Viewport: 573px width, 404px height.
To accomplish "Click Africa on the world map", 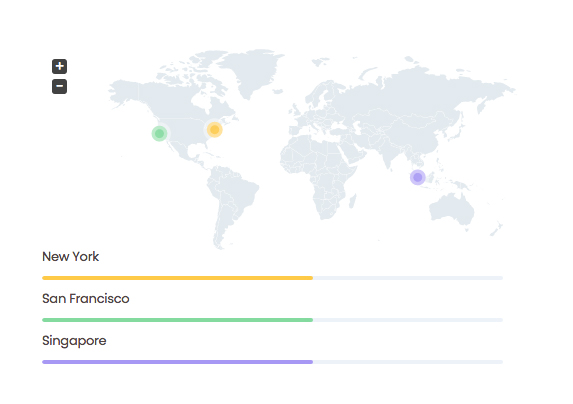I will (x=318, y=172).
